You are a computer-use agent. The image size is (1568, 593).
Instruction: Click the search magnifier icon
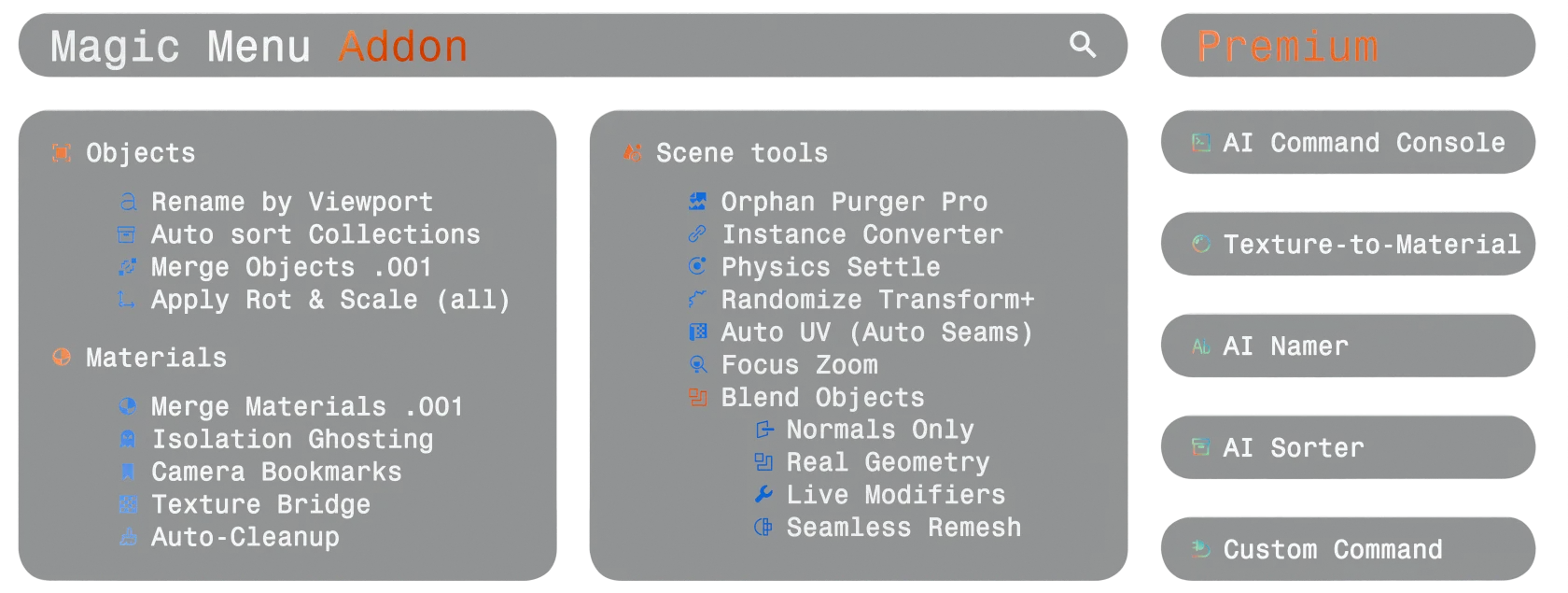tap(1082, 44)
